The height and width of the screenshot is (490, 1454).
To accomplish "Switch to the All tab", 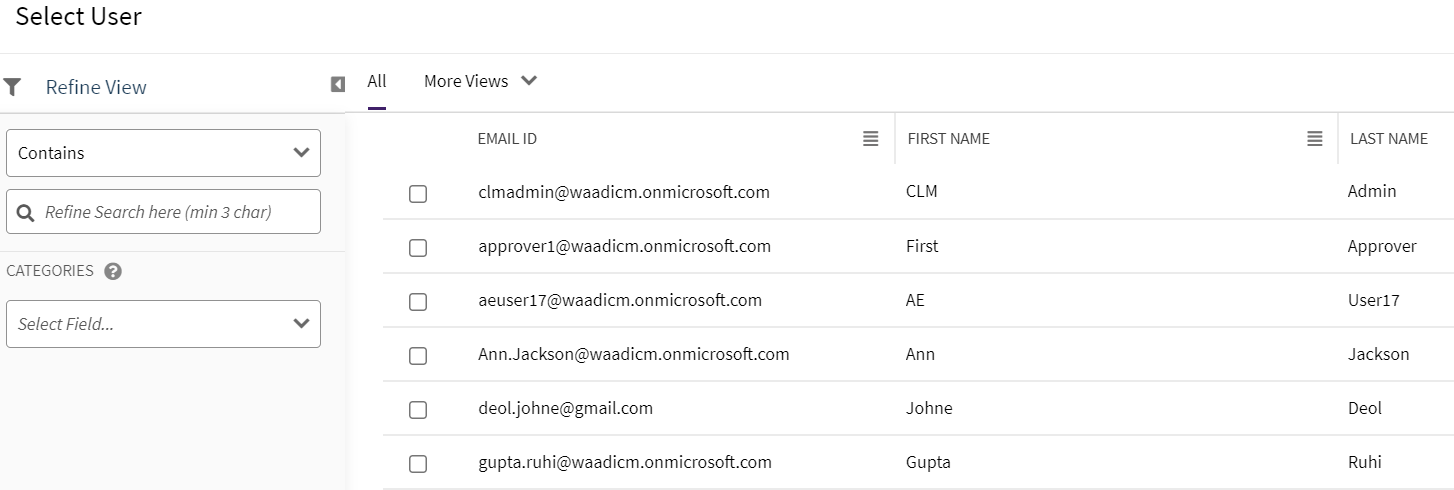I will click(x=376, y=81).
